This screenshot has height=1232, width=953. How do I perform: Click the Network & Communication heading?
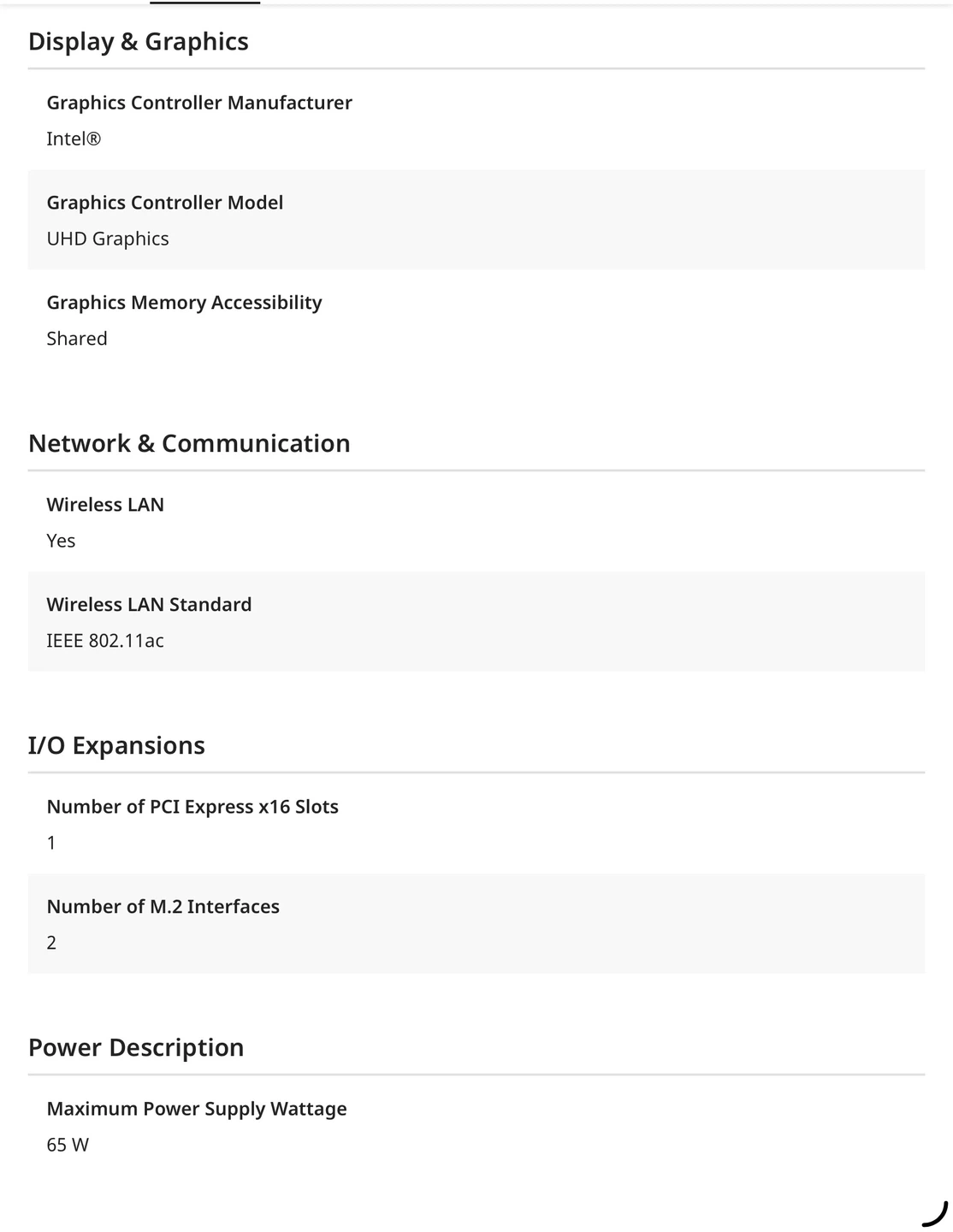click(189, 443)
